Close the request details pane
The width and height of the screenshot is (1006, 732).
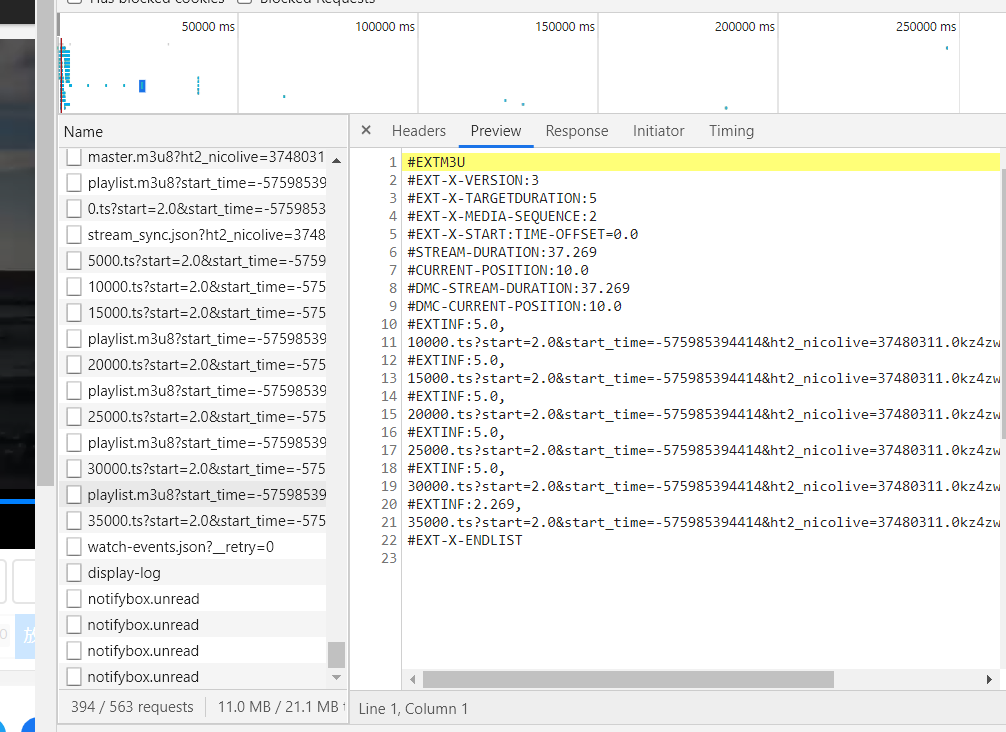pos(366,130)
